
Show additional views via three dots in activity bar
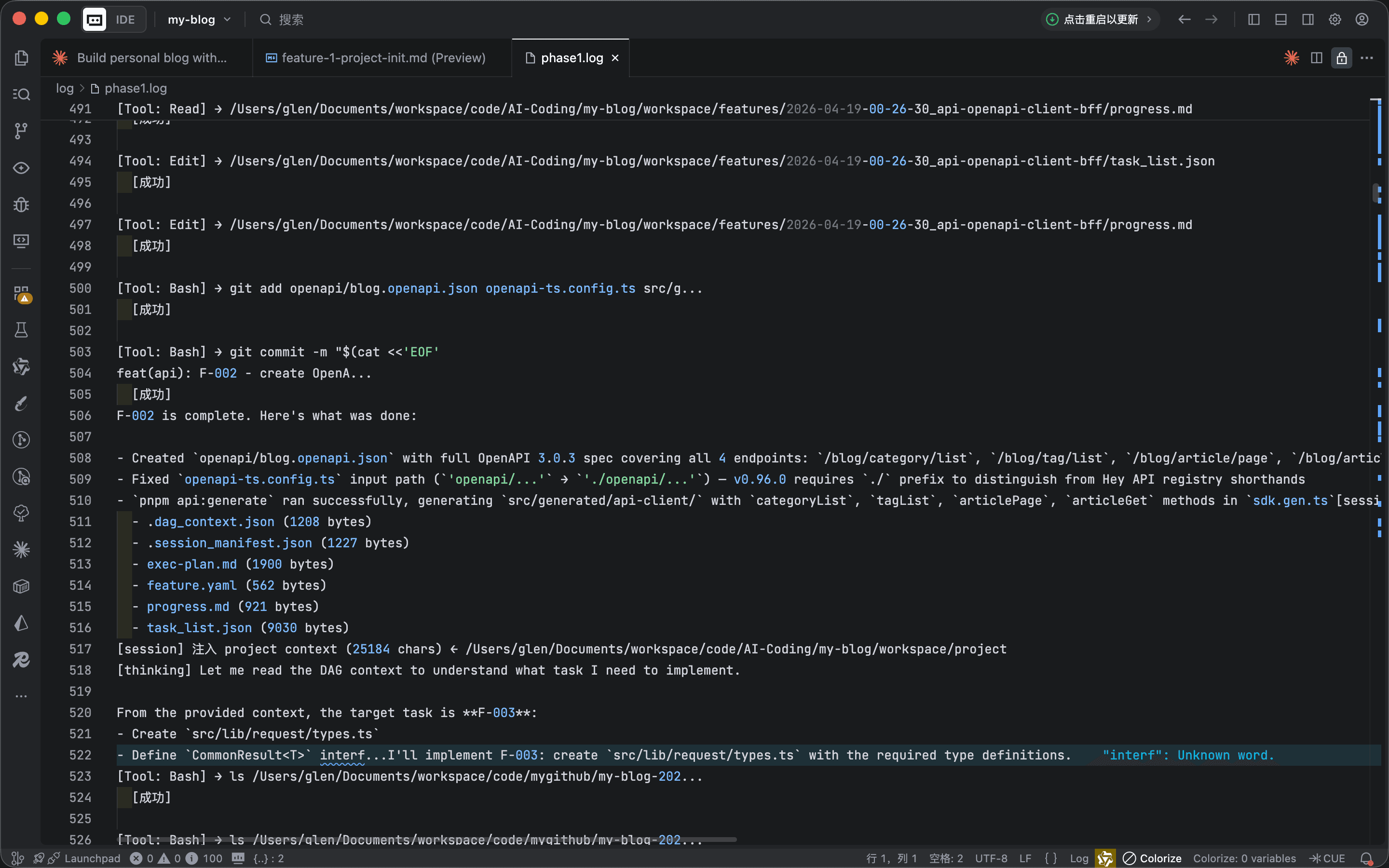click(21, 696)
